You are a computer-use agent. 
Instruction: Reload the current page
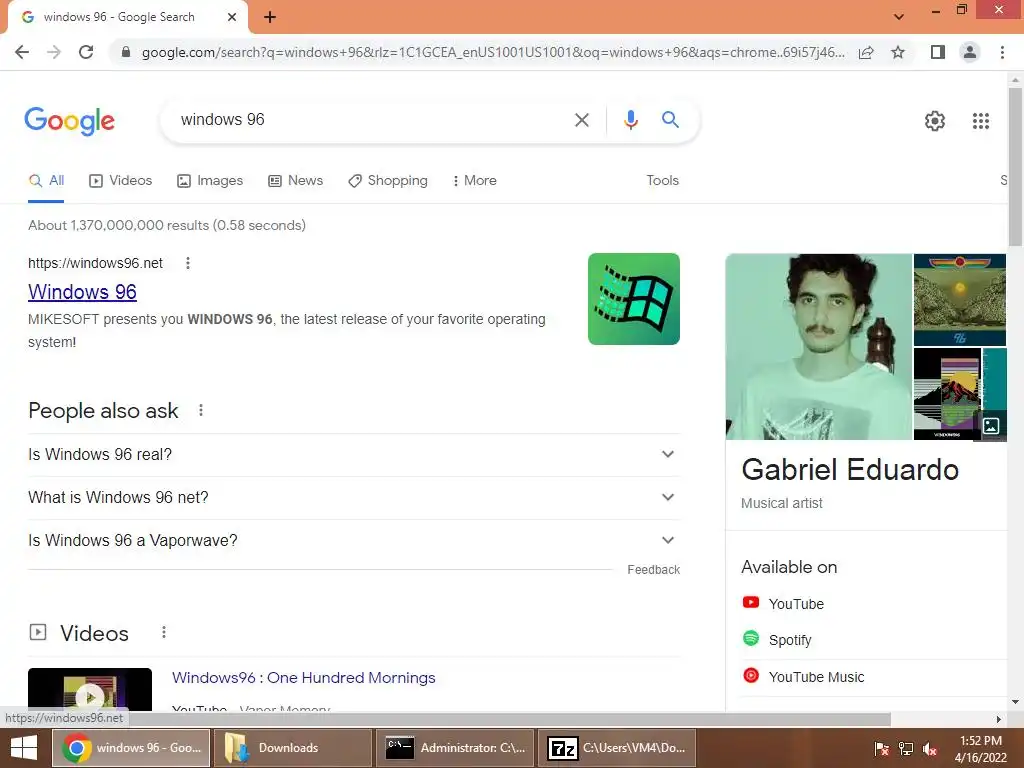(86, 52)
